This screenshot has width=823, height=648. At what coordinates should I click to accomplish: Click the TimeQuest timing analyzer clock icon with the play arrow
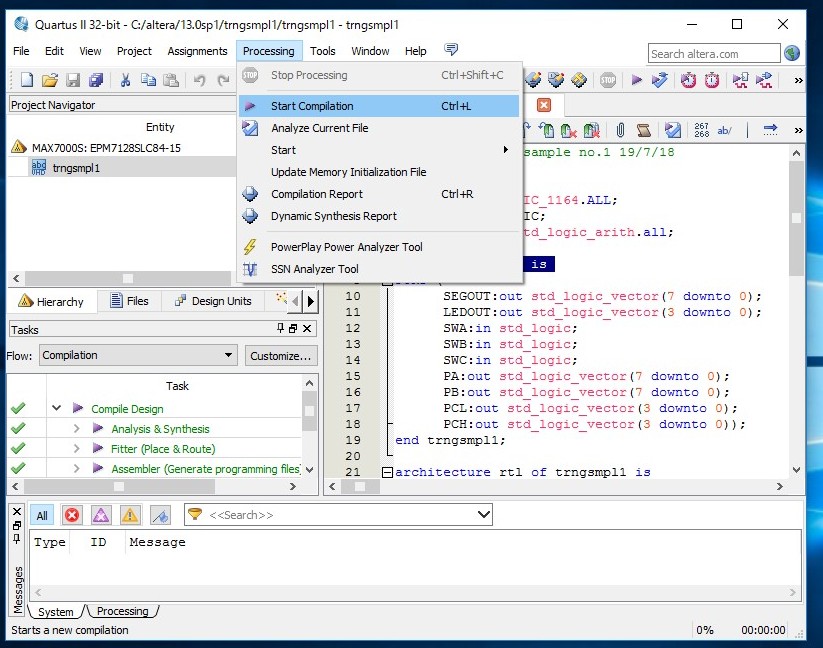click(x=688, y=80)
